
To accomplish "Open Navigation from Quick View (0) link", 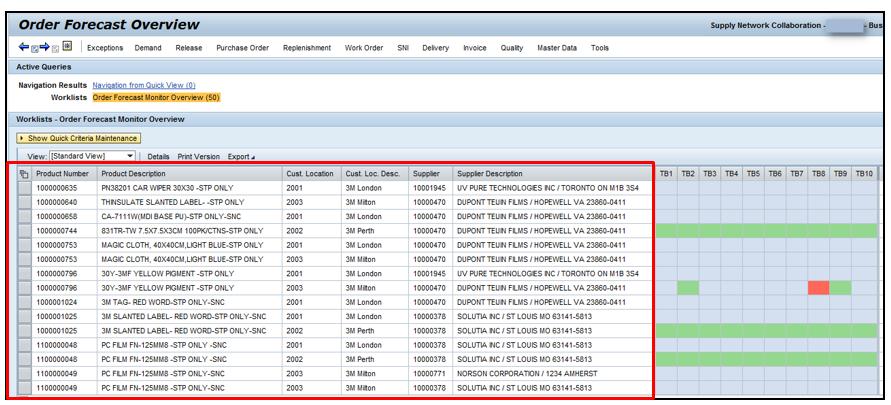I will 144,85.
